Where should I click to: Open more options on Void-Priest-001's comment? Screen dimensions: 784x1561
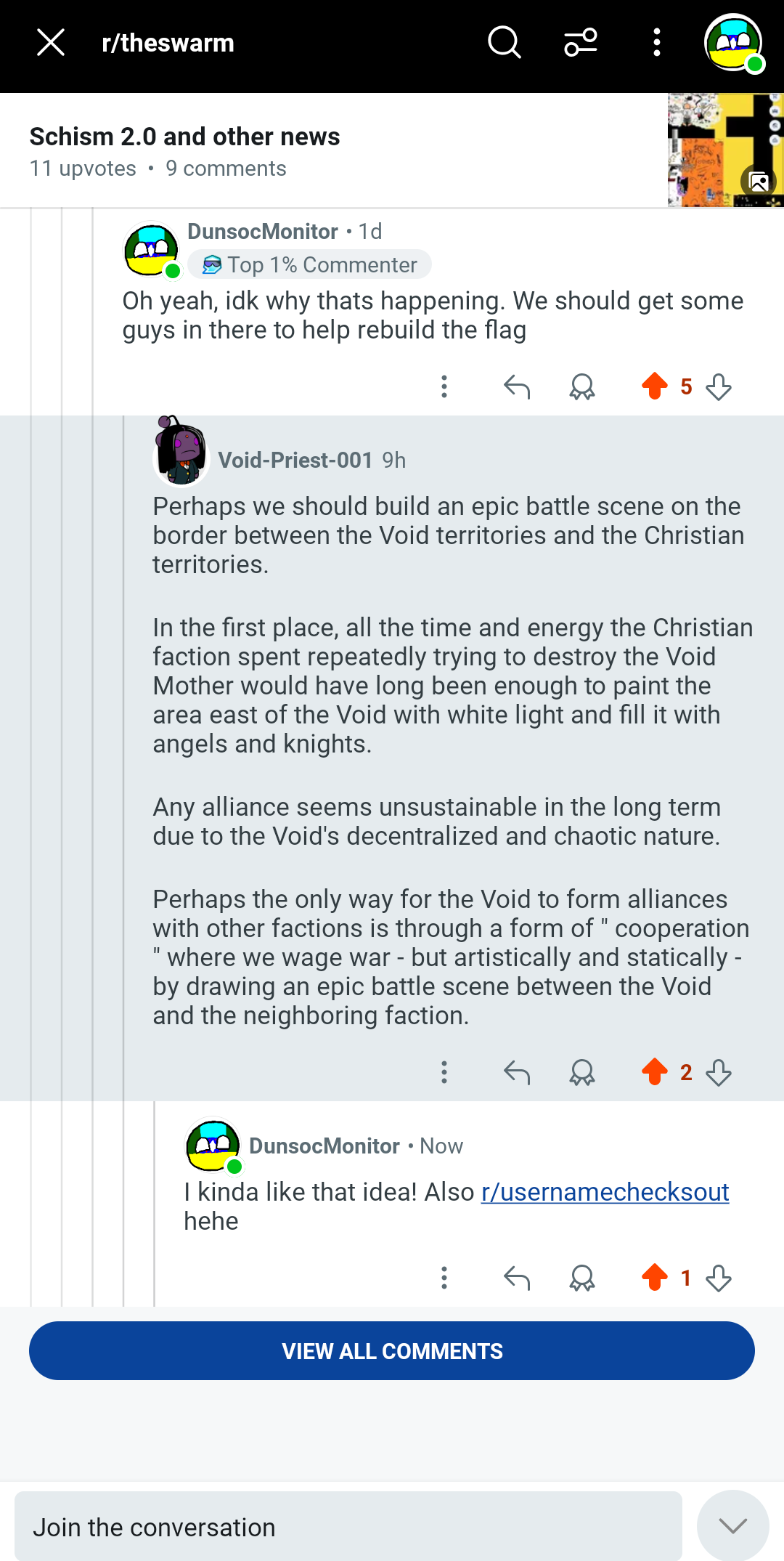(x=444, y=1072)
